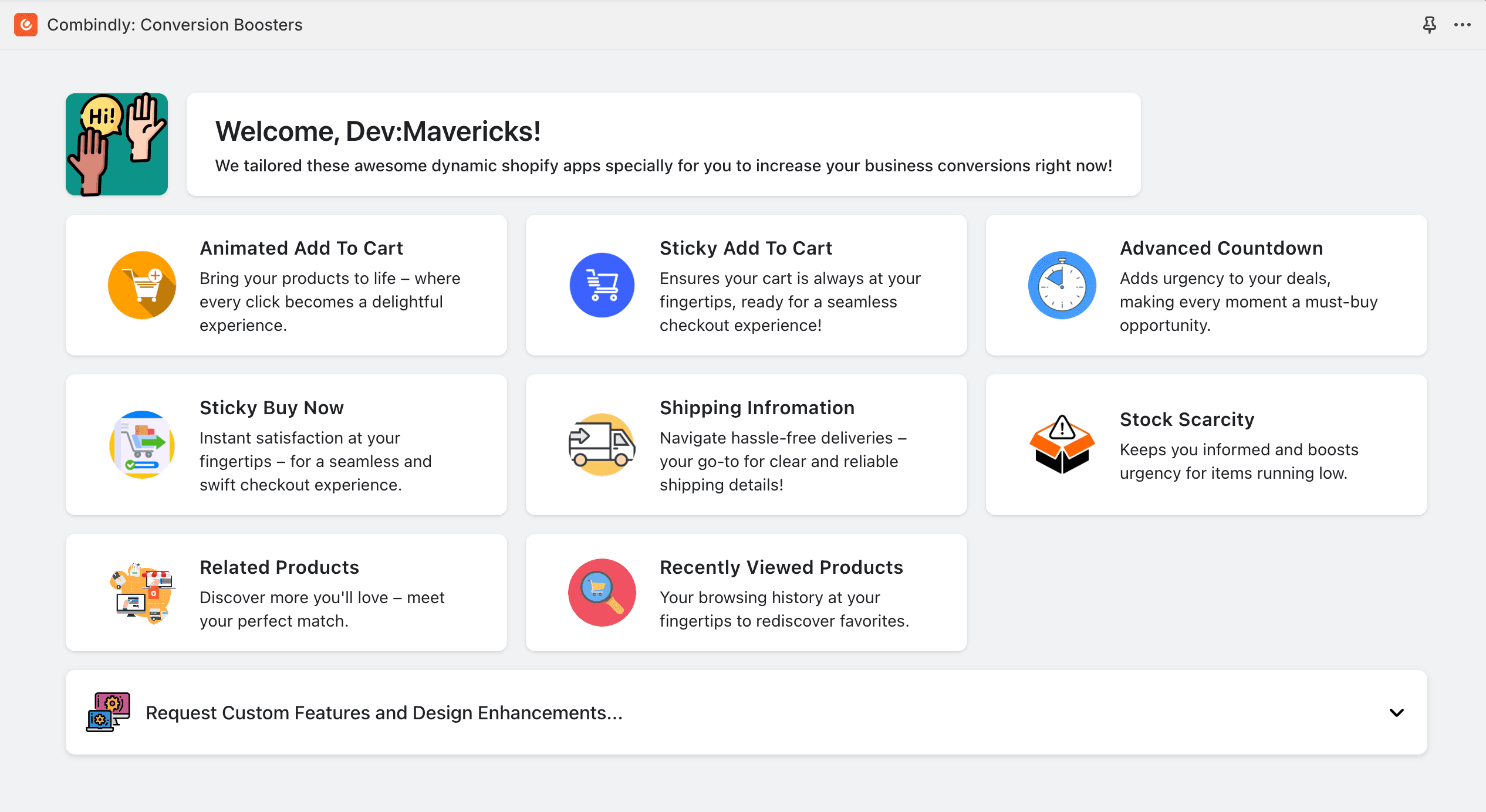Open the three-dot more options menu
Image resolution: width=1486 pixels, height=812 pixels.
point(1462,25)
